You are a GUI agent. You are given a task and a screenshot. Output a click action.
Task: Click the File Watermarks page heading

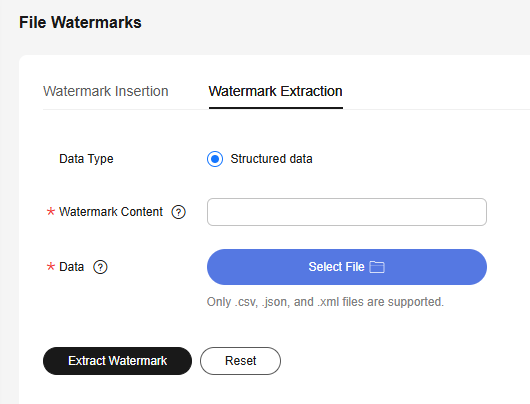point(80,23)
